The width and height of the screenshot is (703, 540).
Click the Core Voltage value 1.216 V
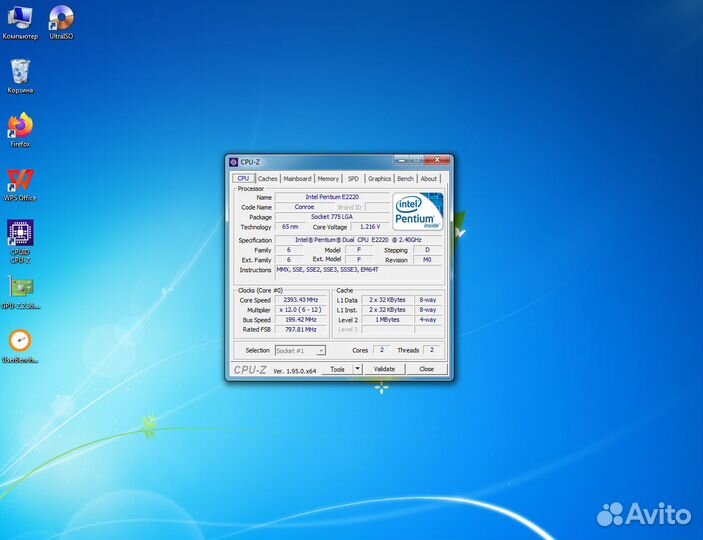370,226
